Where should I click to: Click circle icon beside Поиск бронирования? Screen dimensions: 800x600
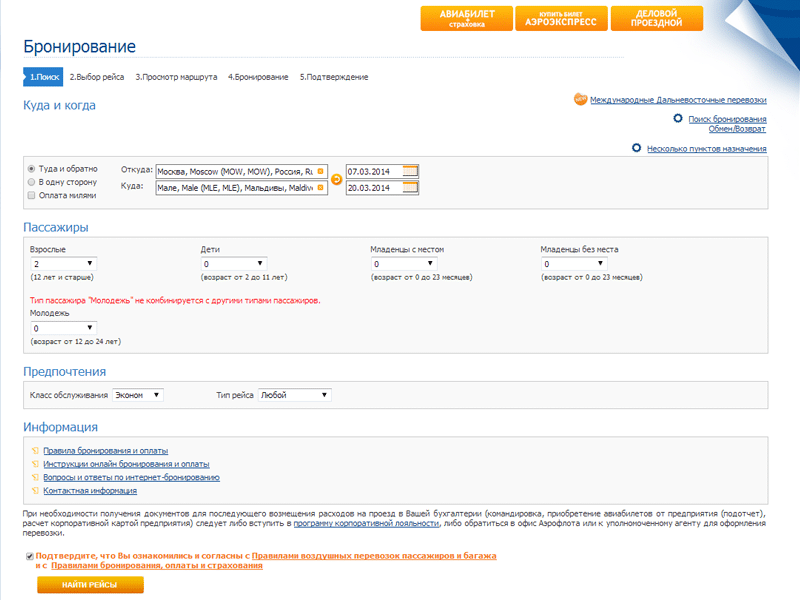(x=678, y=118)
